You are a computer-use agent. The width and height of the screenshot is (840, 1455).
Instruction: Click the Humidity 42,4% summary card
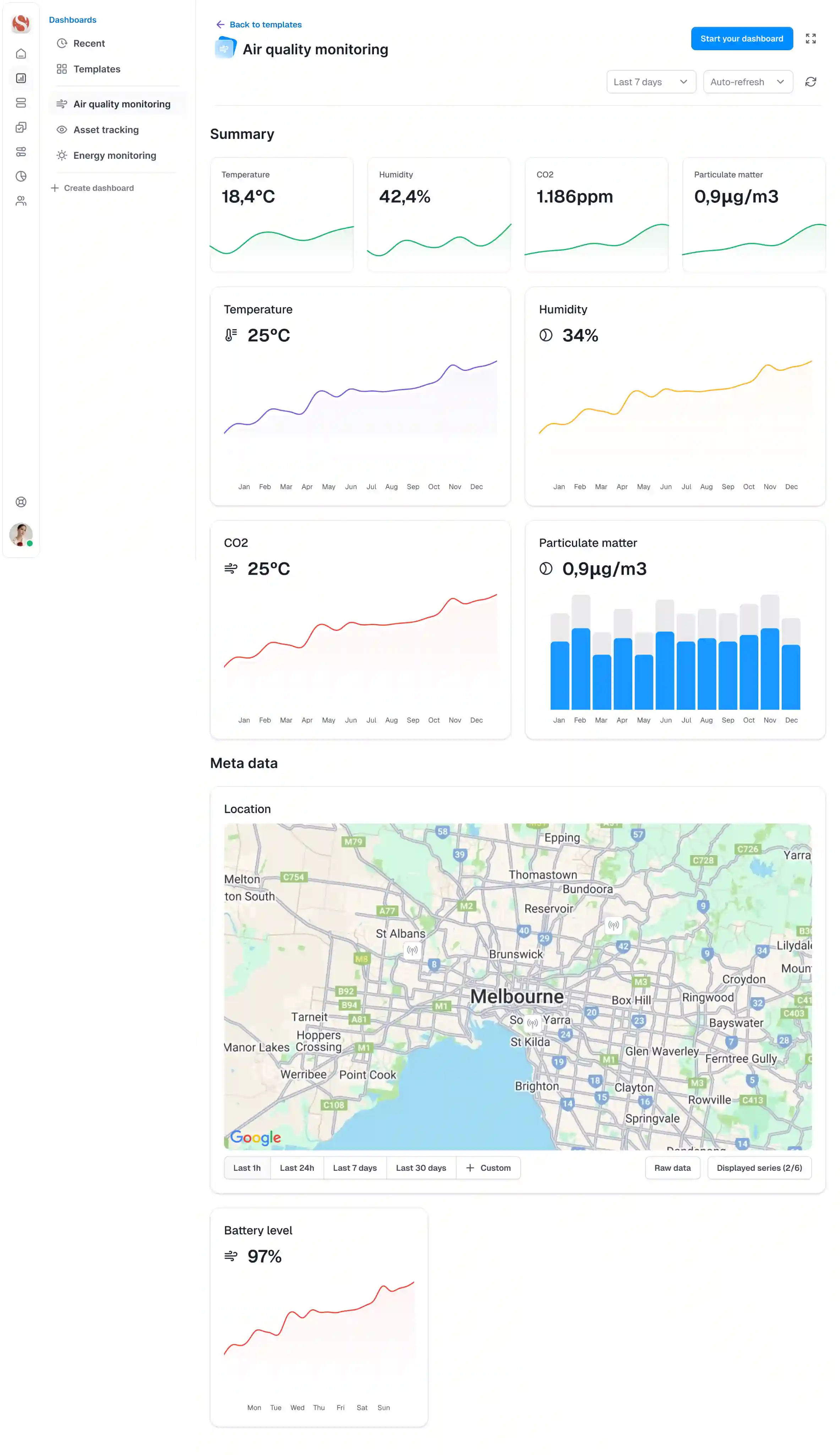(x=438, y=214)
